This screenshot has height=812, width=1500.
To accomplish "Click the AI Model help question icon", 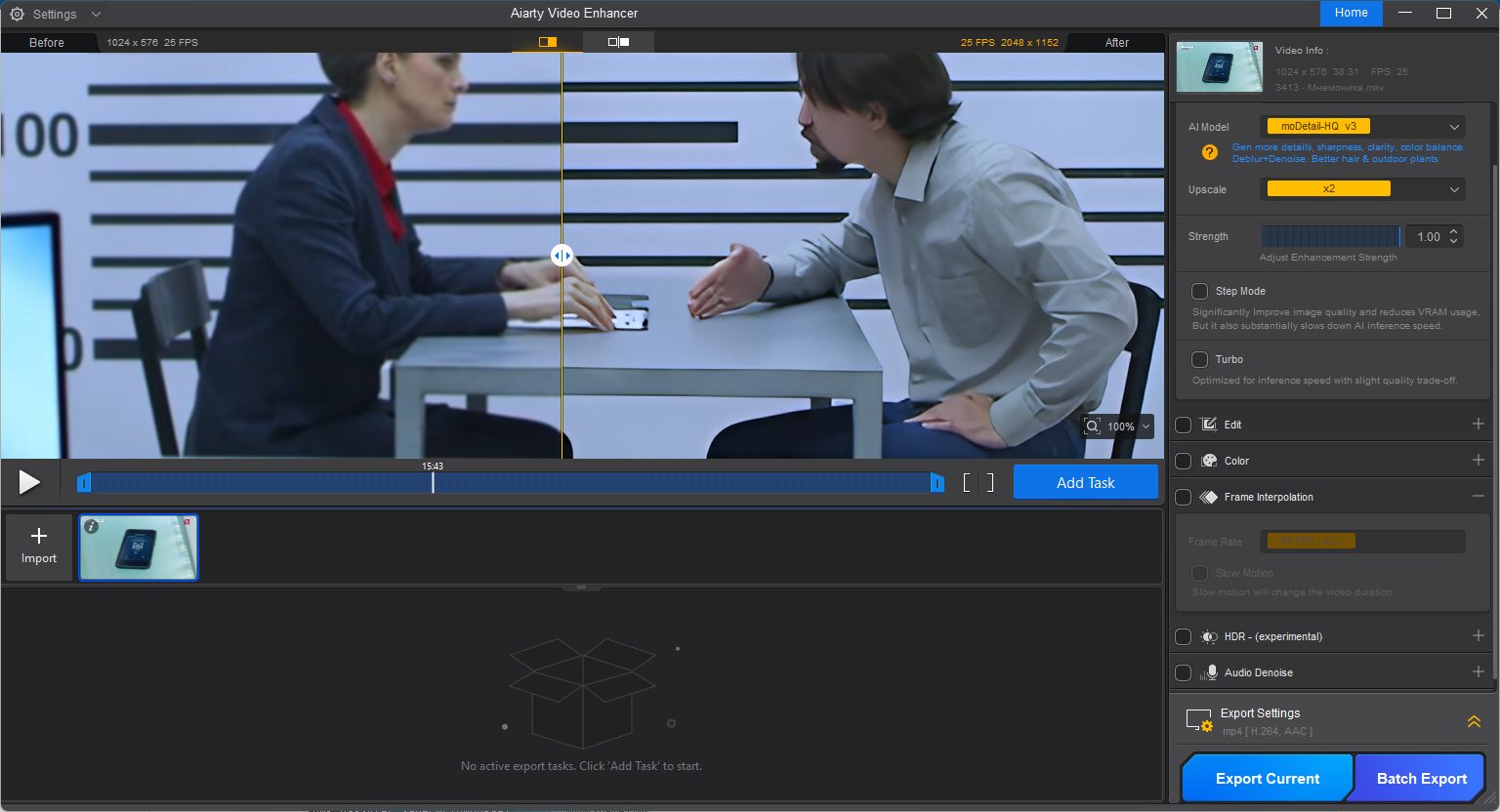I will [x=1209, y=152].
